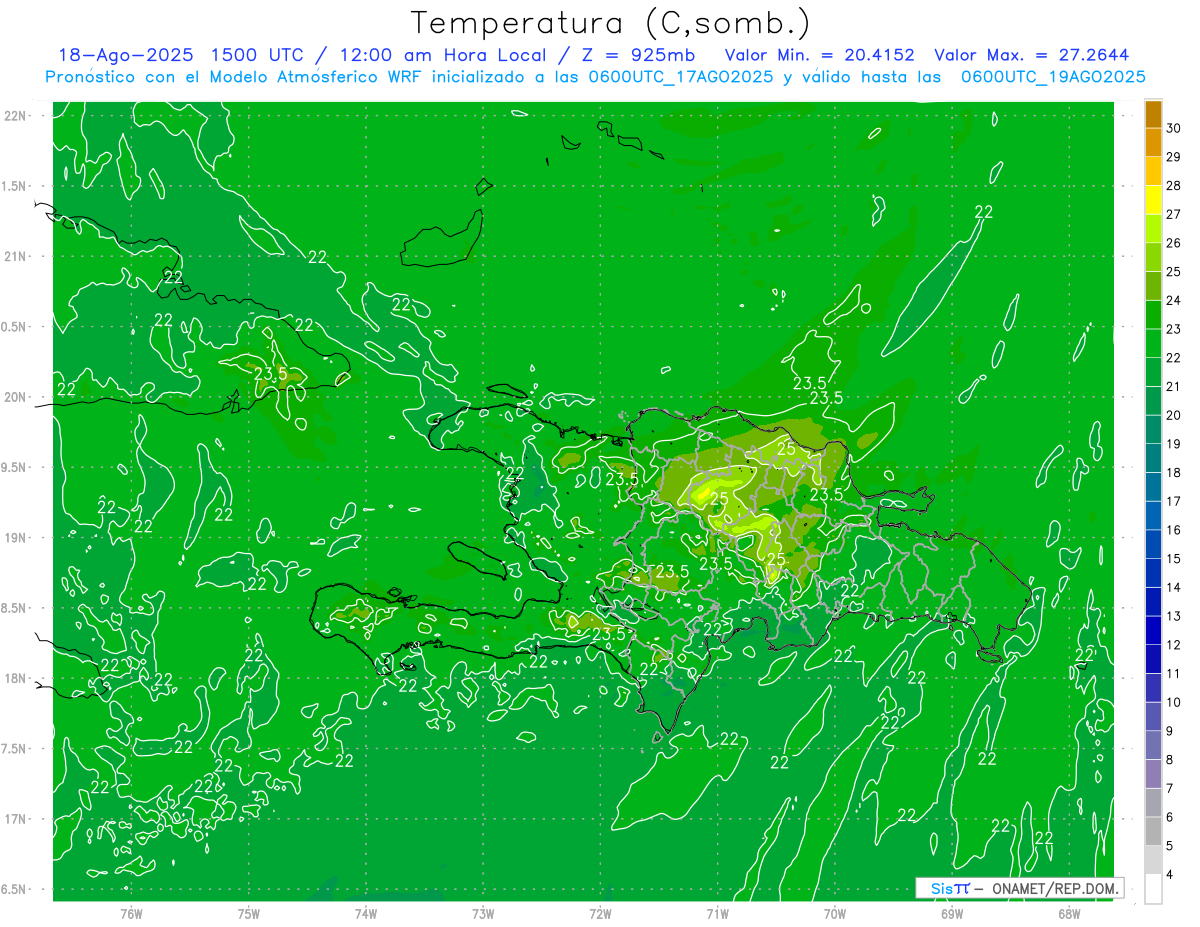Viewport: 1200px width, 927px height.
Task: Click the "19N" latitude axis label
Action: click(16, 538)
